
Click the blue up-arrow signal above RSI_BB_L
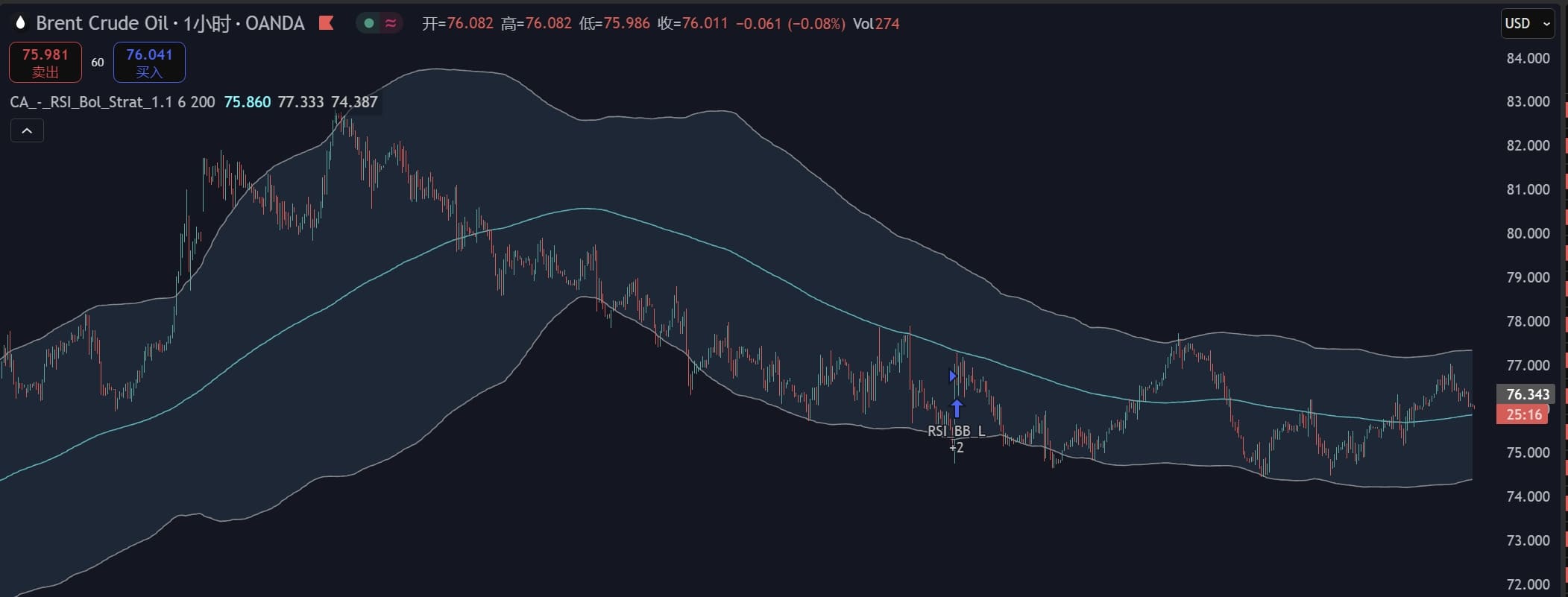click(957, 409)
